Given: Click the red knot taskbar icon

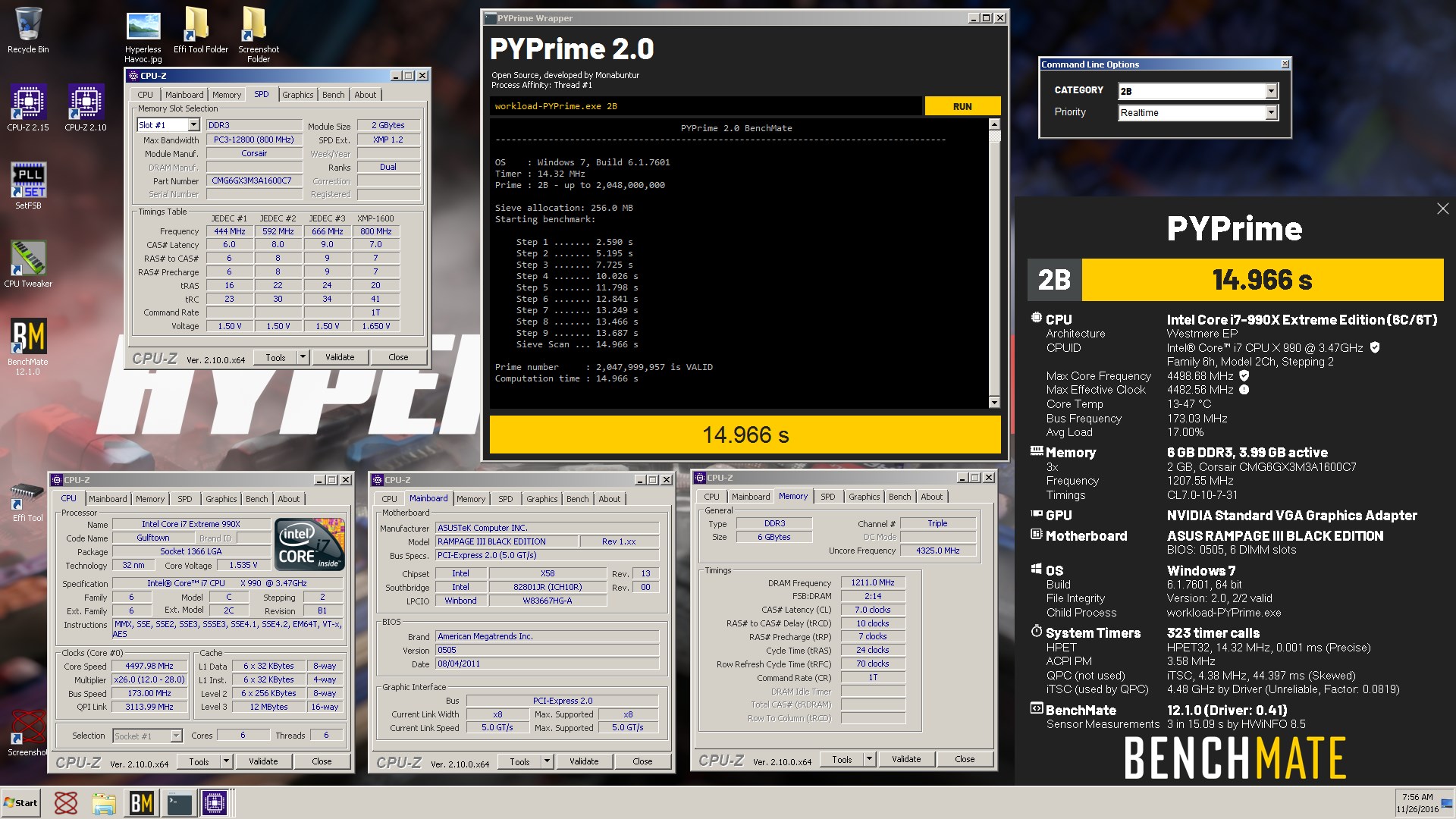Looking at the screenshot, I should [x=65, y=803].
